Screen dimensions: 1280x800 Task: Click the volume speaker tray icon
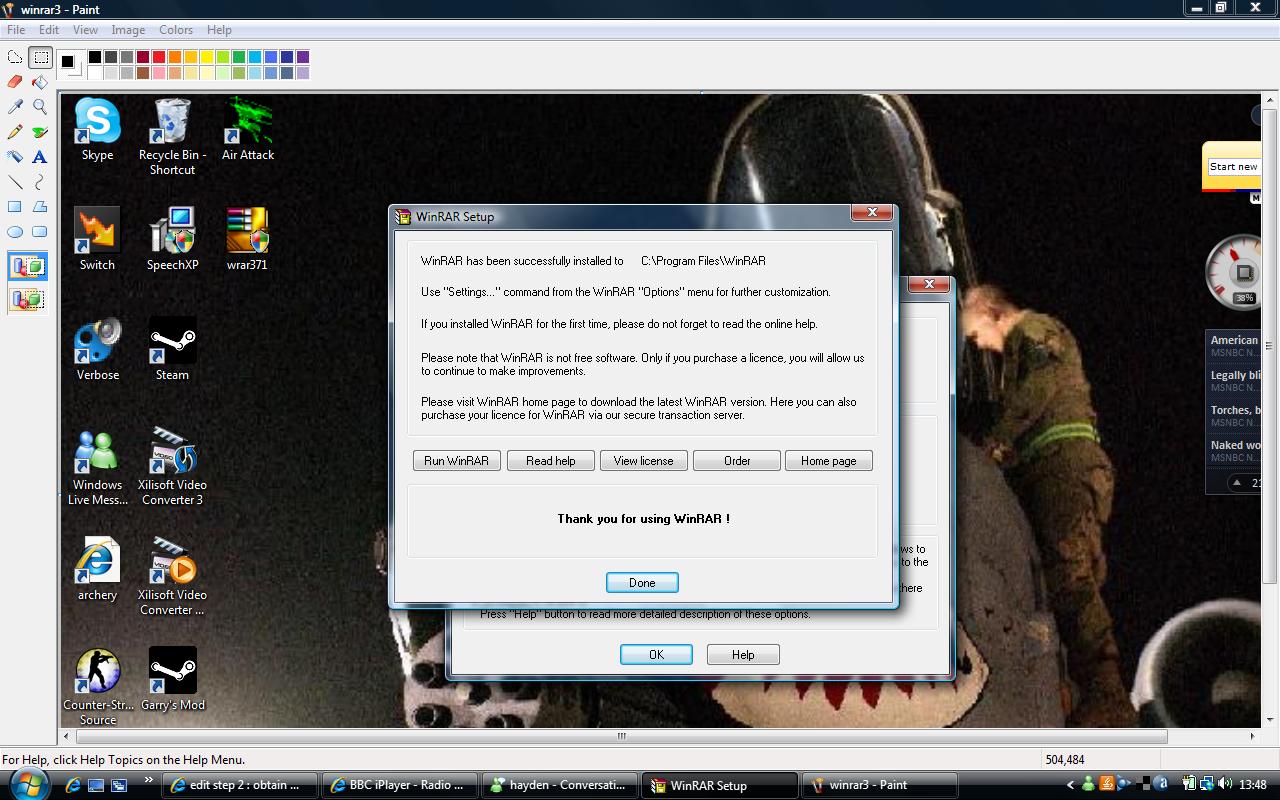[1226, 785]
